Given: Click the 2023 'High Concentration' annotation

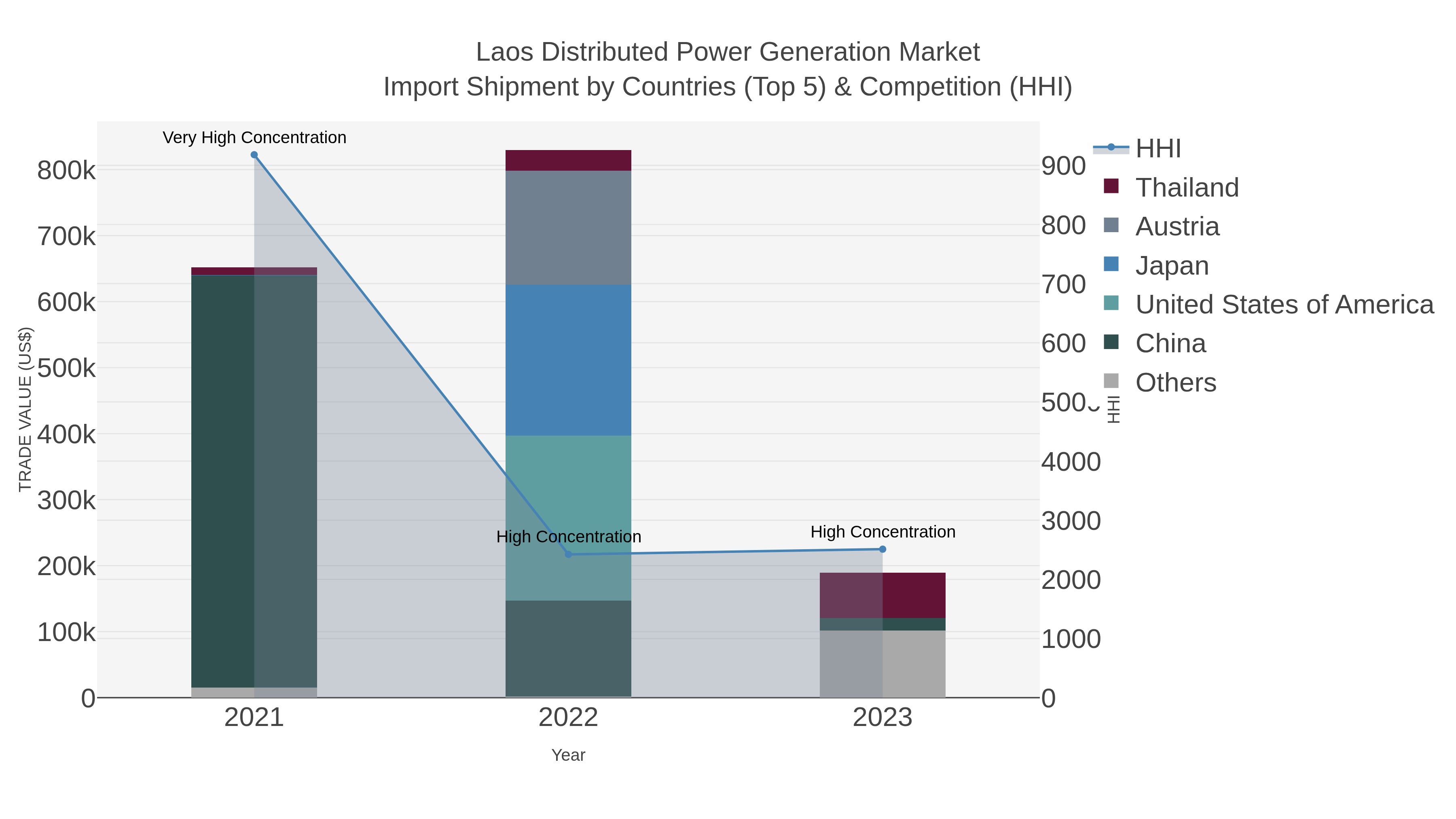Looking at the screenshot, I should tap(883, 532).
